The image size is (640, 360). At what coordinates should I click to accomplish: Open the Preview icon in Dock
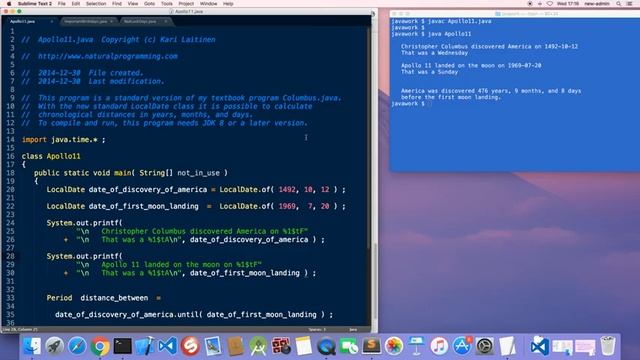(213, 346)
